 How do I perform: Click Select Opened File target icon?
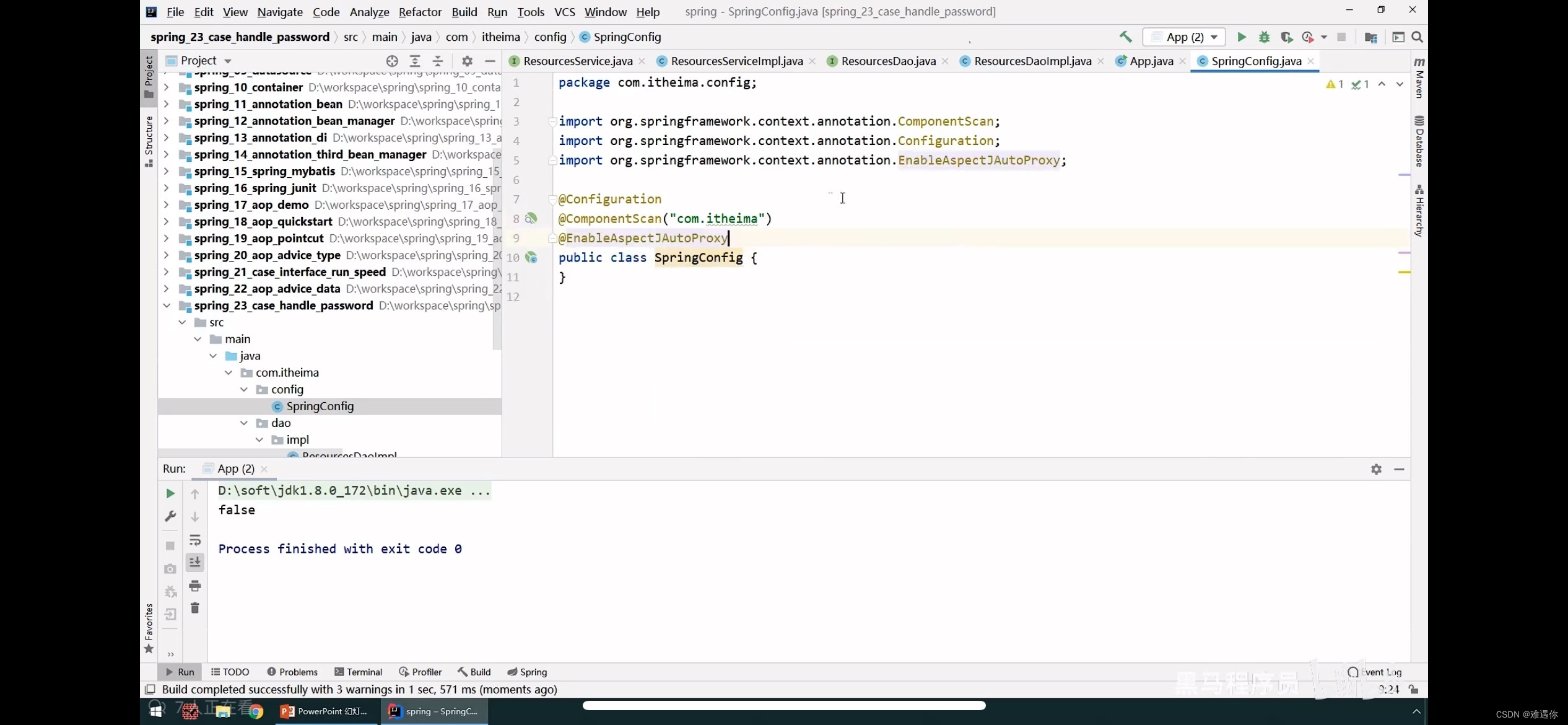[x=392, y=61]
